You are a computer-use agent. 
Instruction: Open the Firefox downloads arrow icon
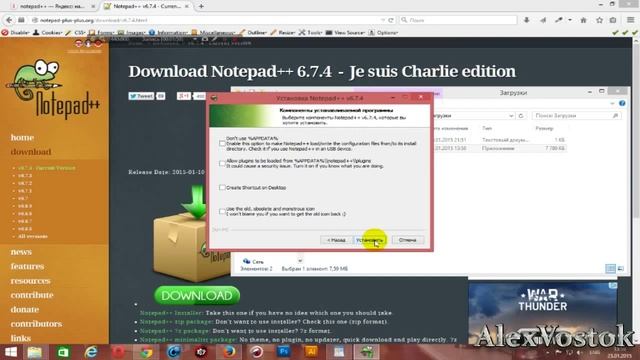527,20
